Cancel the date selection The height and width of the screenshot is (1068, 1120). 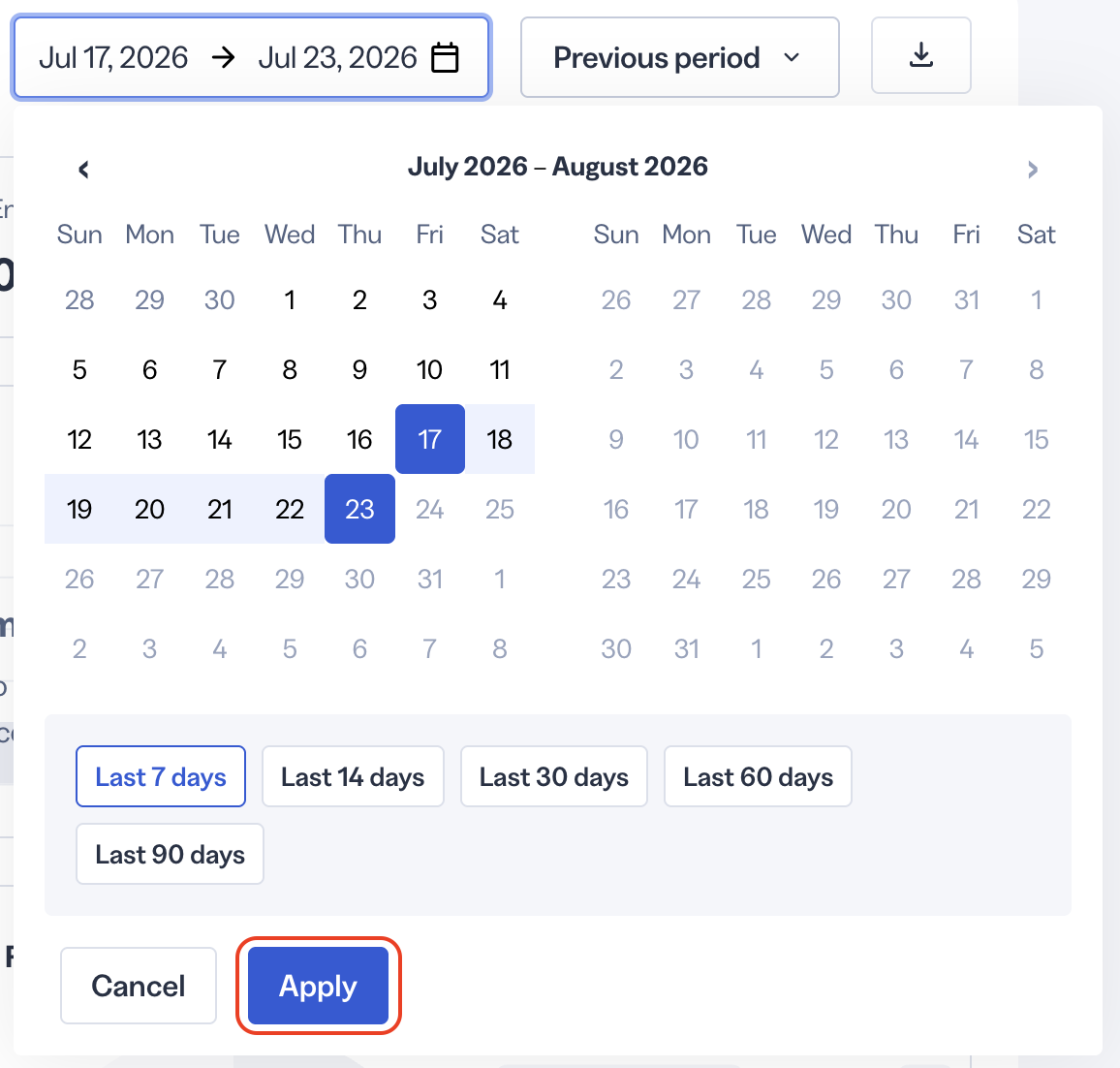(x=139, y=986)
